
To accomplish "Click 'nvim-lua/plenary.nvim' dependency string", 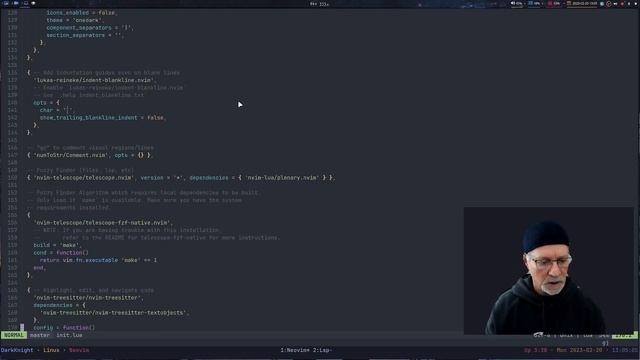I will (282, 178).
